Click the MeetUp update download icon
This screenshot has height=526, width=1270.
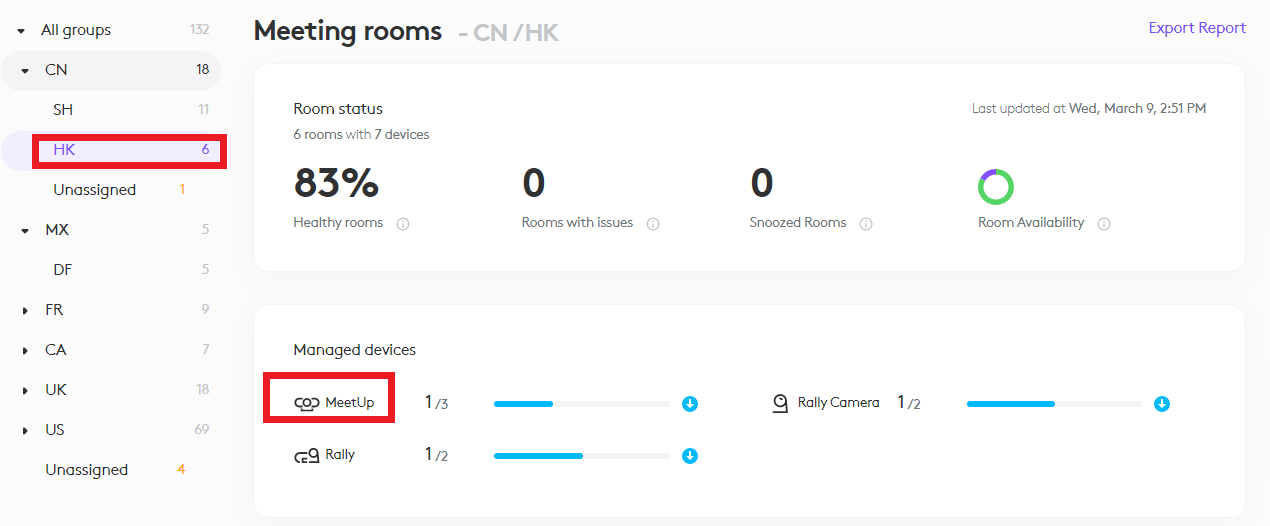[x=690, y=404]
